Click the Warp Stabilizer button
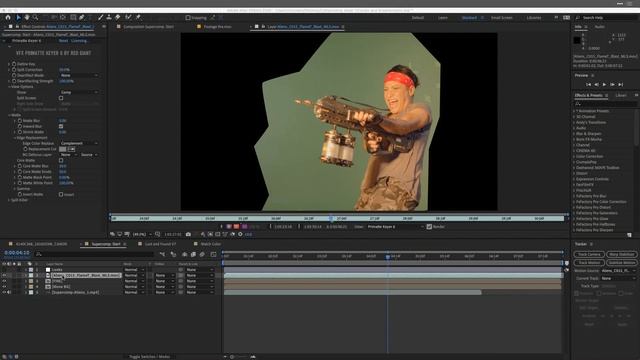 (x=621, y=254)
